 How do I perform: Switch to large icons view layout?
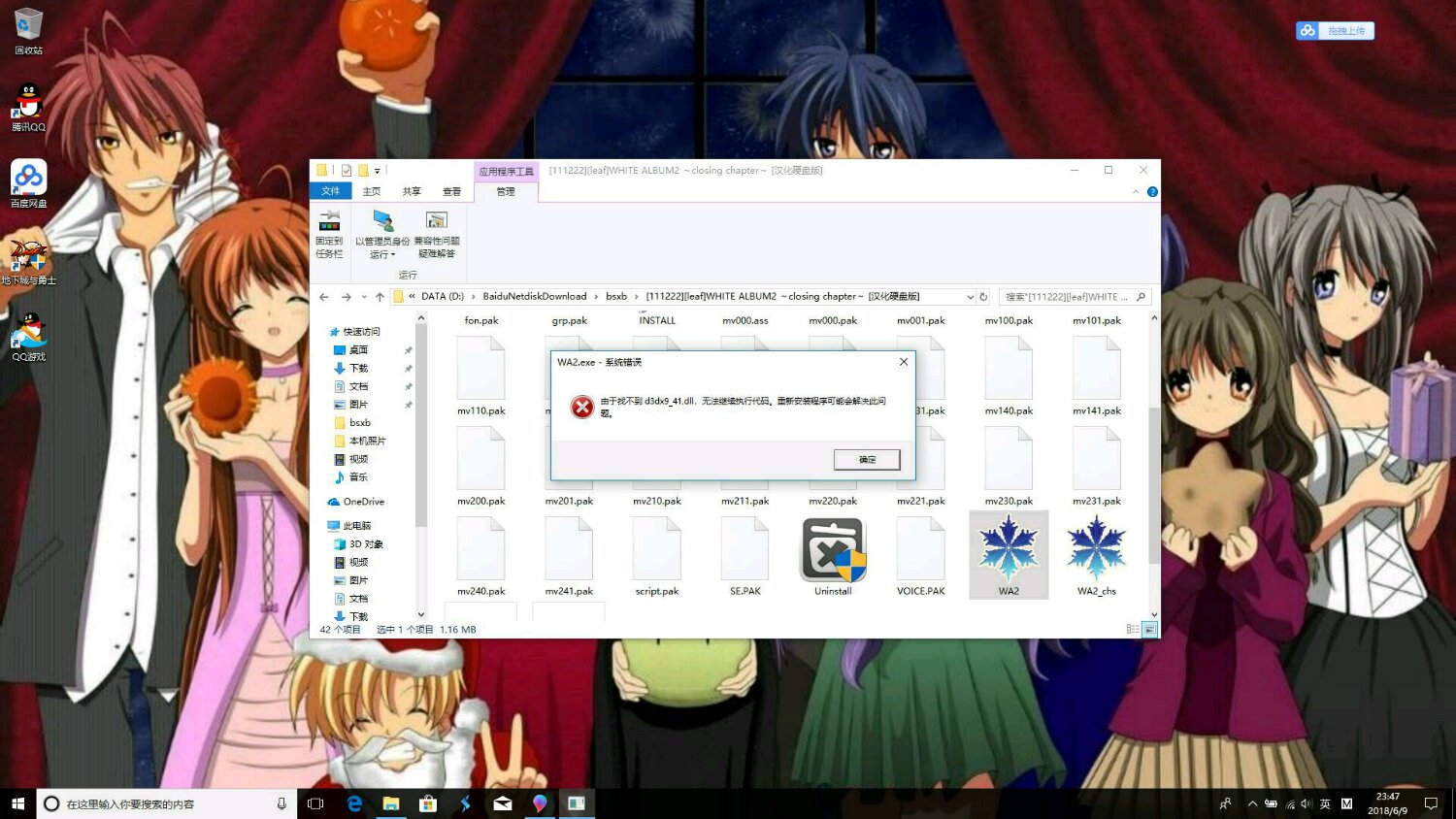[x=1149, y=630]
